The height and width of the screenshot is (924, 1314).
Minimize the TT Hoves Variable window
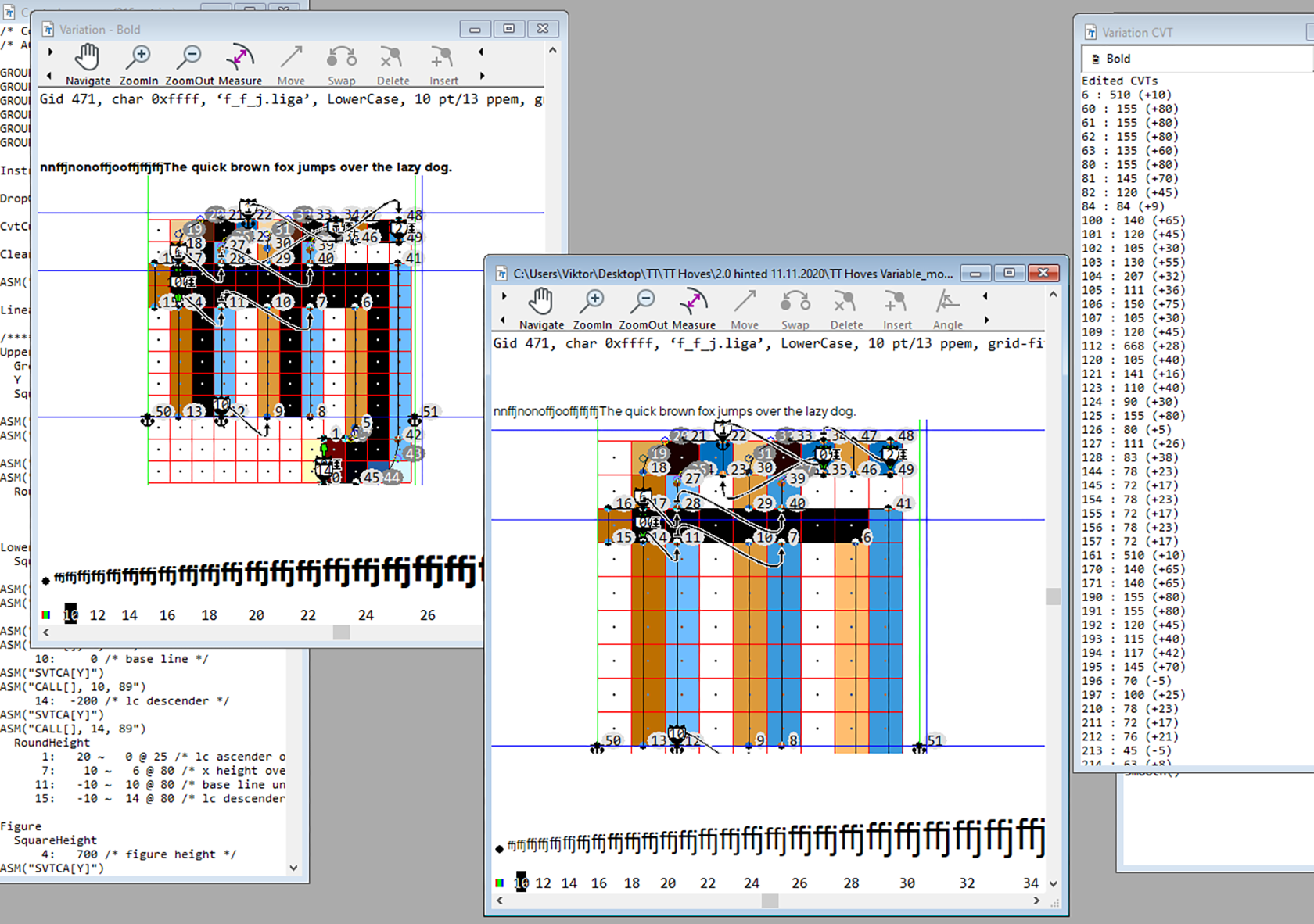coord(975,273)
